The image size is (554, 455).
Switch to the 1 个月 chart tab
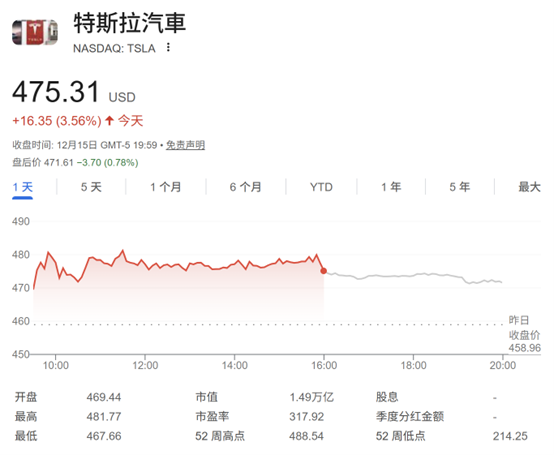click(166, 187)
